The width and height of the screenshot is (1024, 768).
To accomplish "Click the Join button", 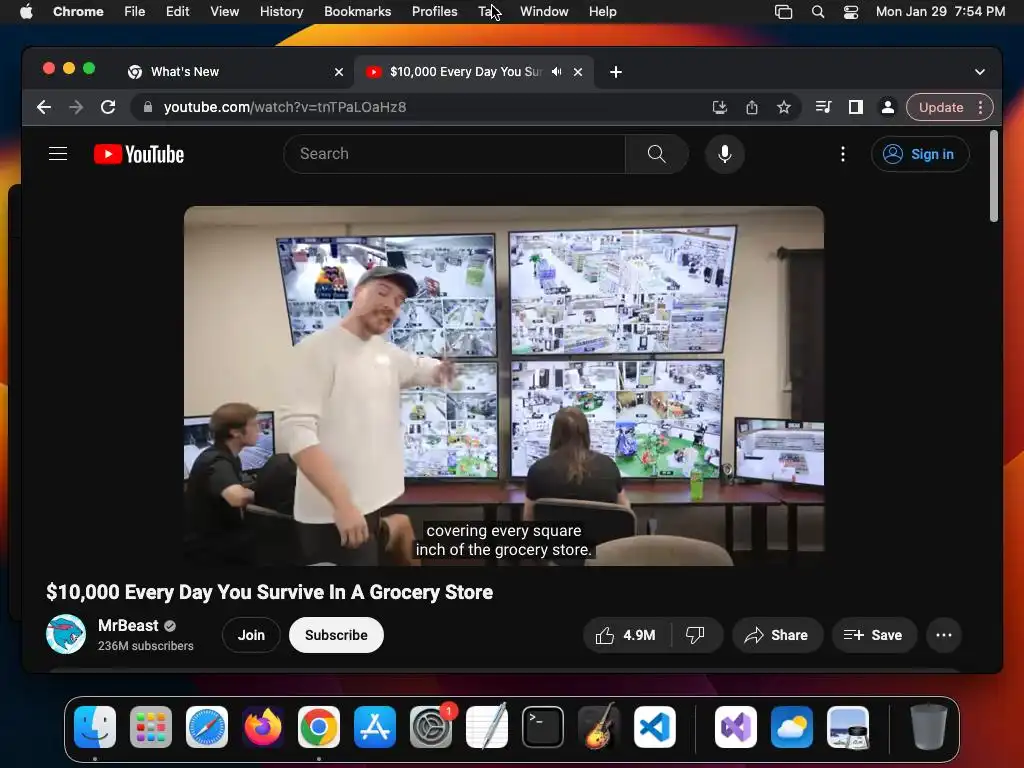I will coord(251,635).
